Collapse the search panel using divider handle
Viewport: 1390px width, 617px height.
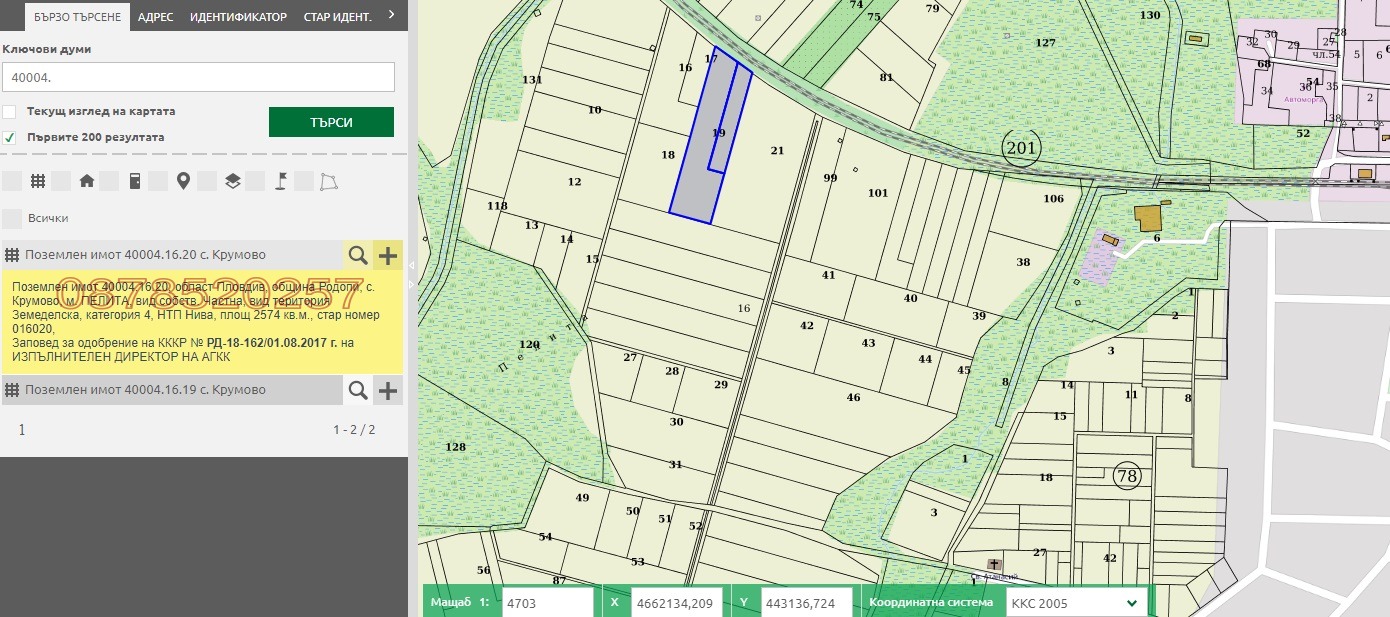click(x=413, y=257)
